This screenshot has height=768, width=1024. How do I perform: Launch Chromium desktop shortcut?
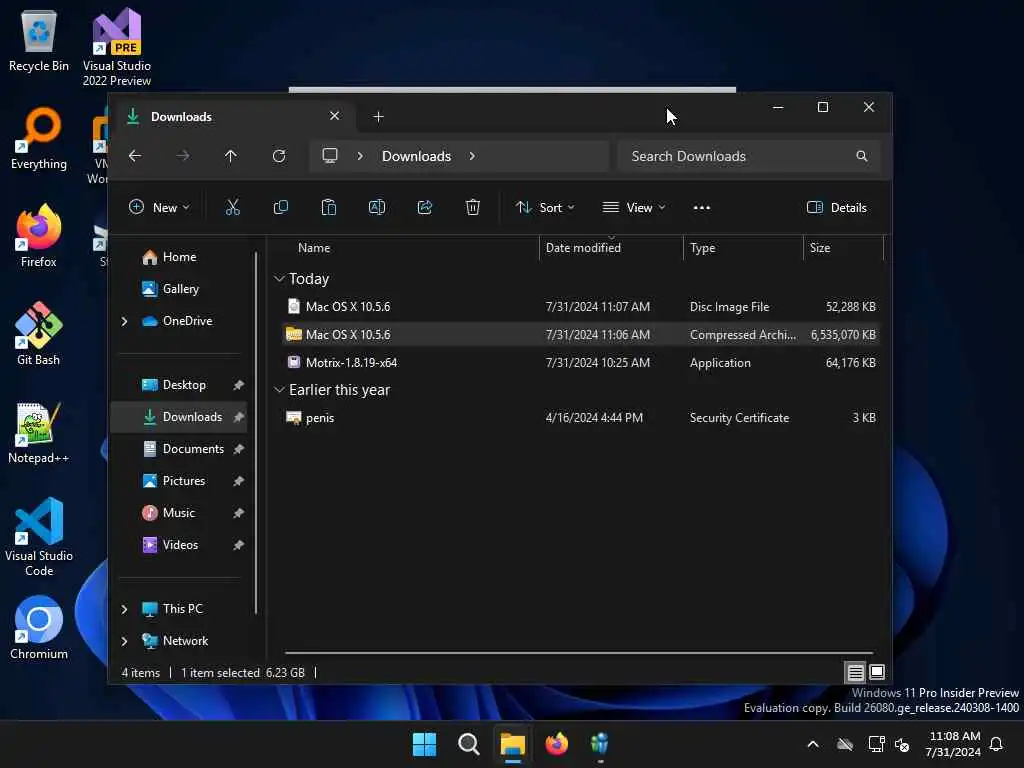pyautogui.click(x=39, y=628)
